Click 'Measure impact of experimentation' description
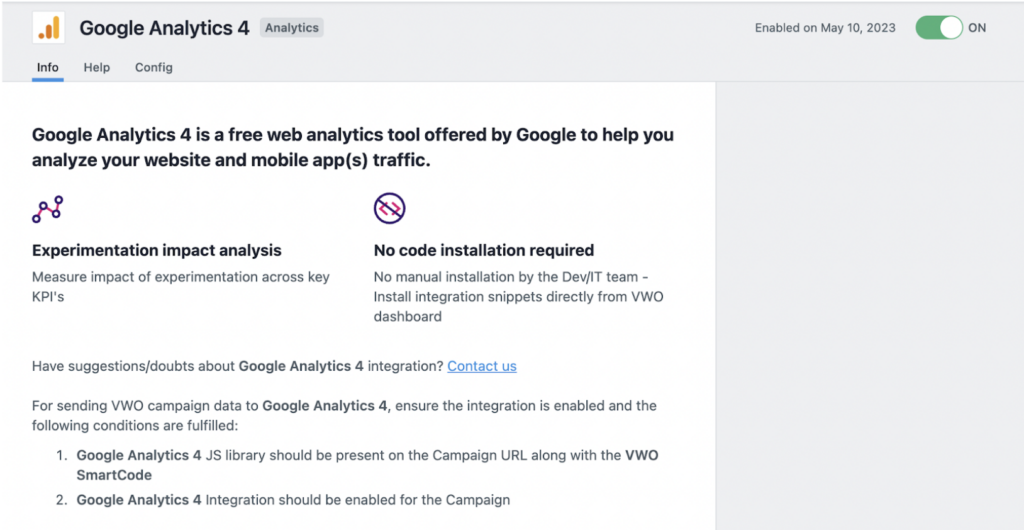This screenshot has height=530, width=1024. click(x=181, y=287)
